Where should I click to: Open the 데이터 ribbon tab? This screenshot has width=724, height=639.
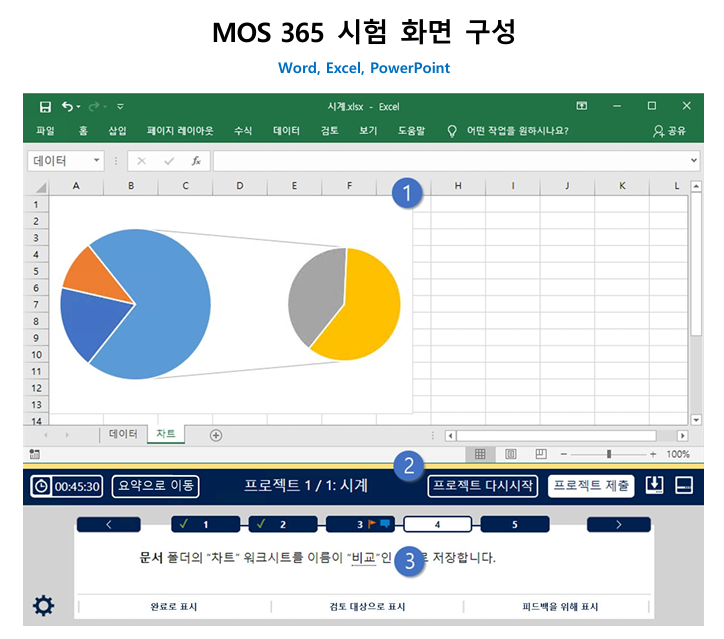pyautogui.click(x=286, y=131)
